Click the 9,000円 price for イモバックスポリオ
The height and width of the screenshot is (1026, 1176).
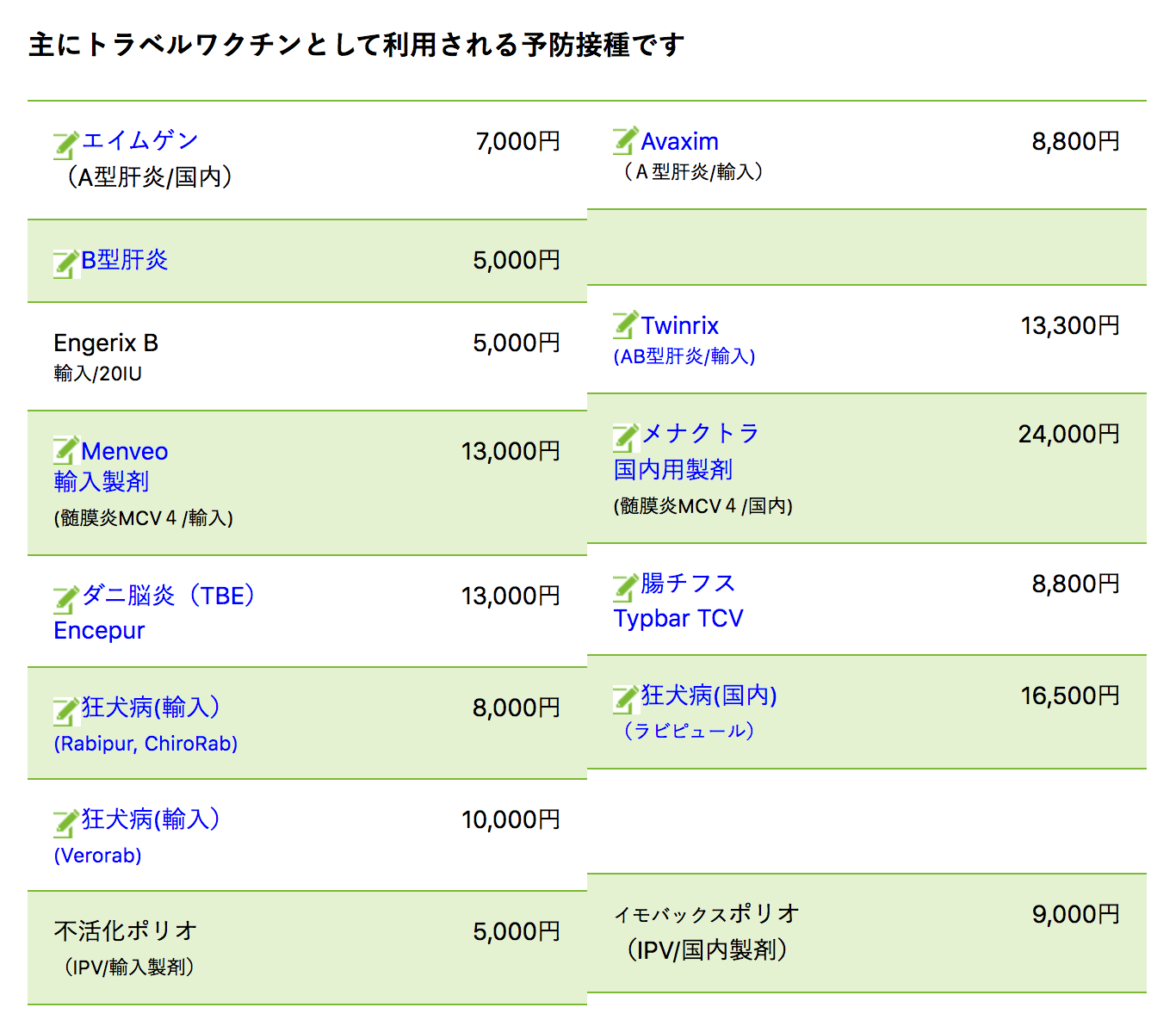click(1076, 914)
